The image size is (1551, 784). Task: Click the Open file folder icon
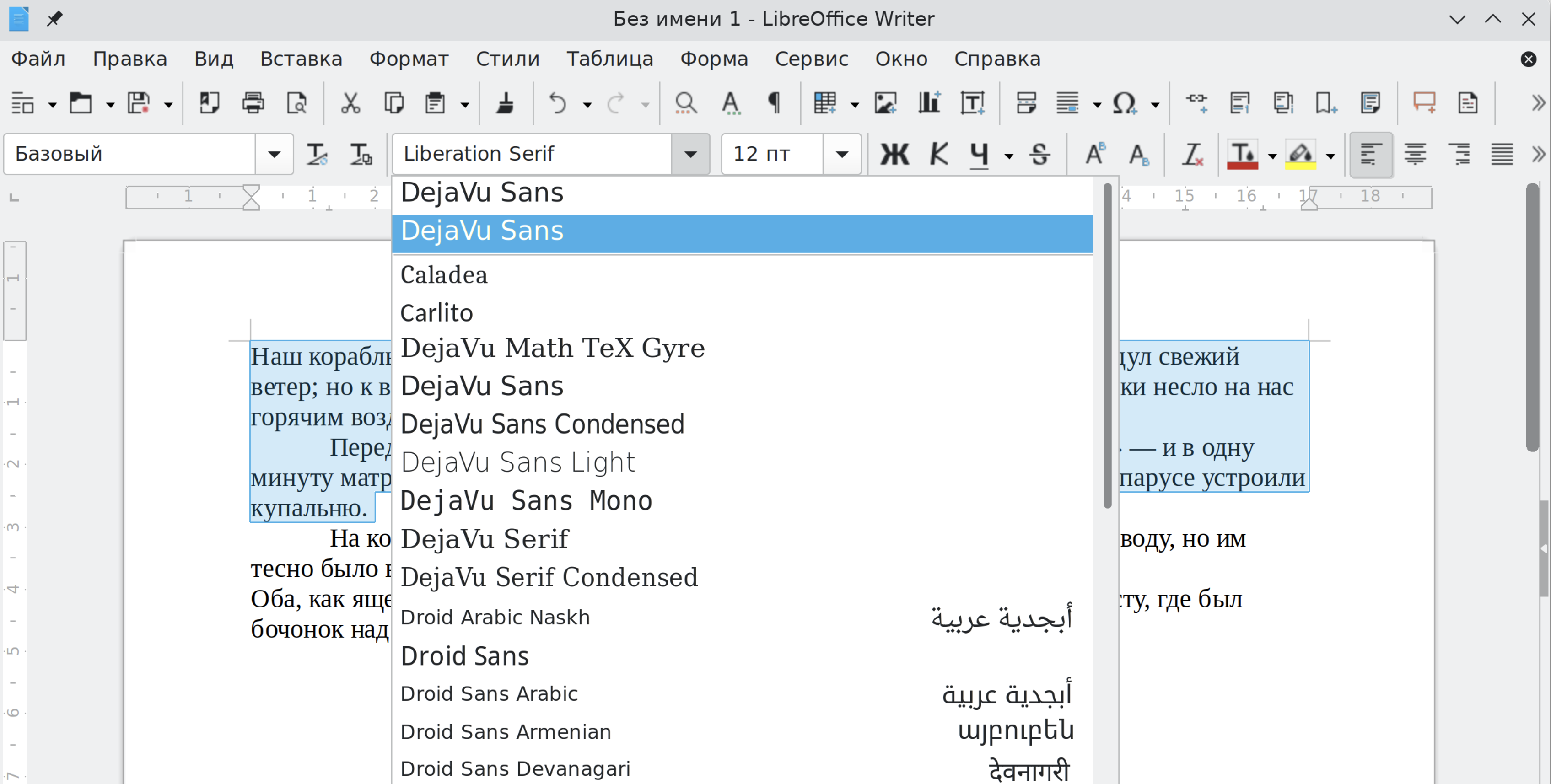(81, 103)
